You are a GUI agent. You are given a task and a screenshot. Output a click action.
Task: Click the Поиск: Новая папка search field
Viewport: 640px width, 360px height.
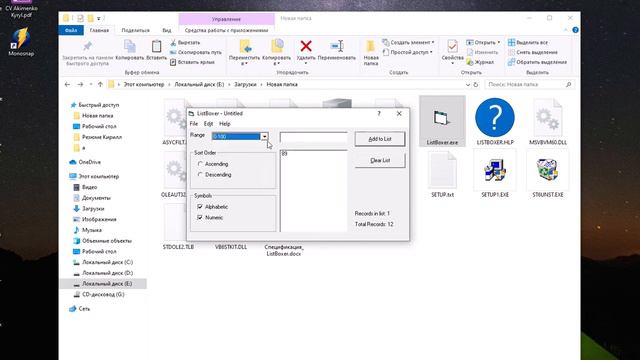[530, 84]
